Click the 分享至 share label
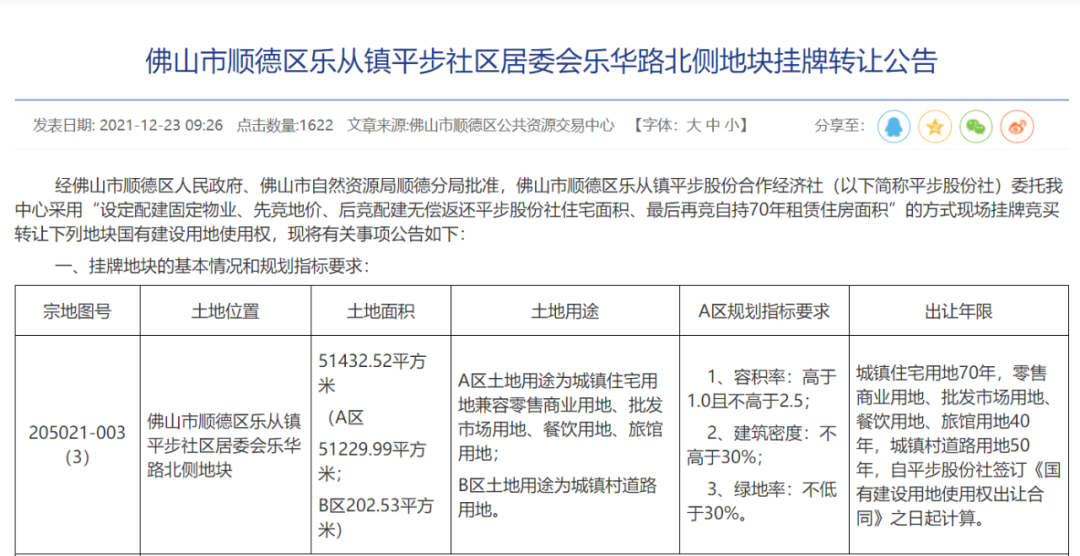The height and width of the screenshot is (556, 1080). coord(839,126)
